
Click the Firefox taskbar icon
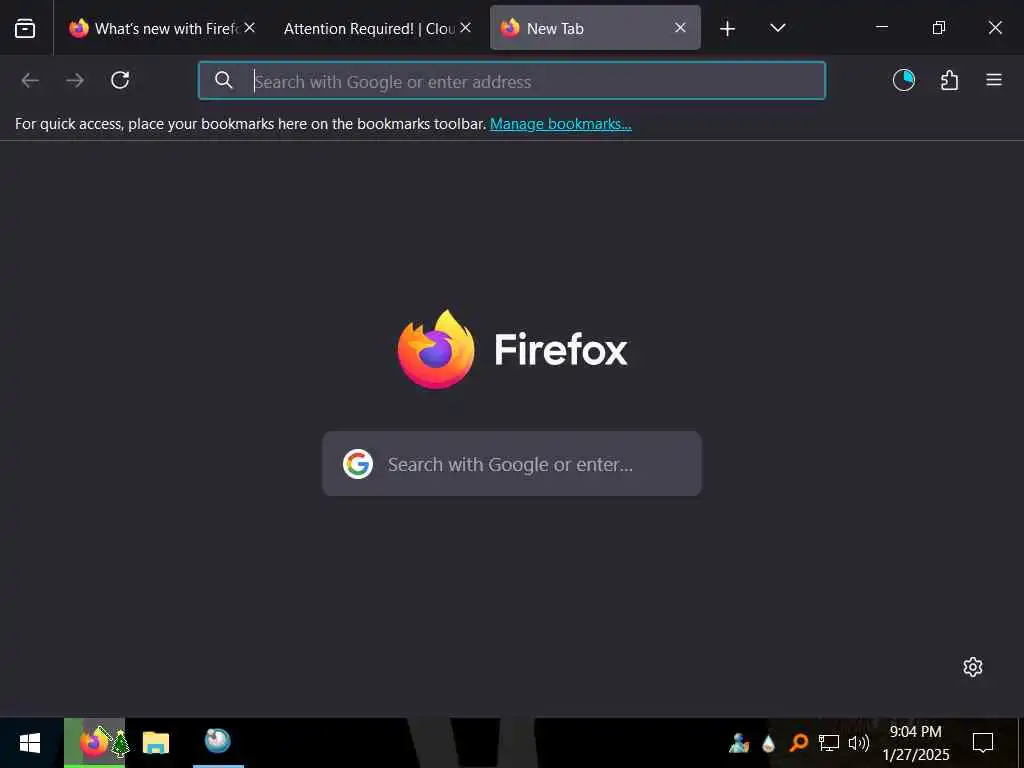tap(95, 743)
